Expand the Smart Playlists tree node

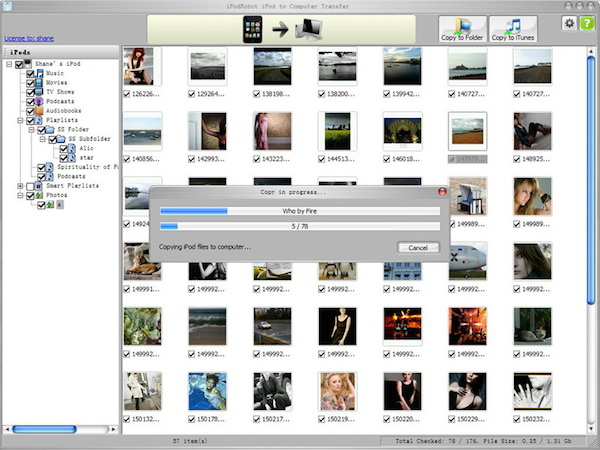(20, 186)
